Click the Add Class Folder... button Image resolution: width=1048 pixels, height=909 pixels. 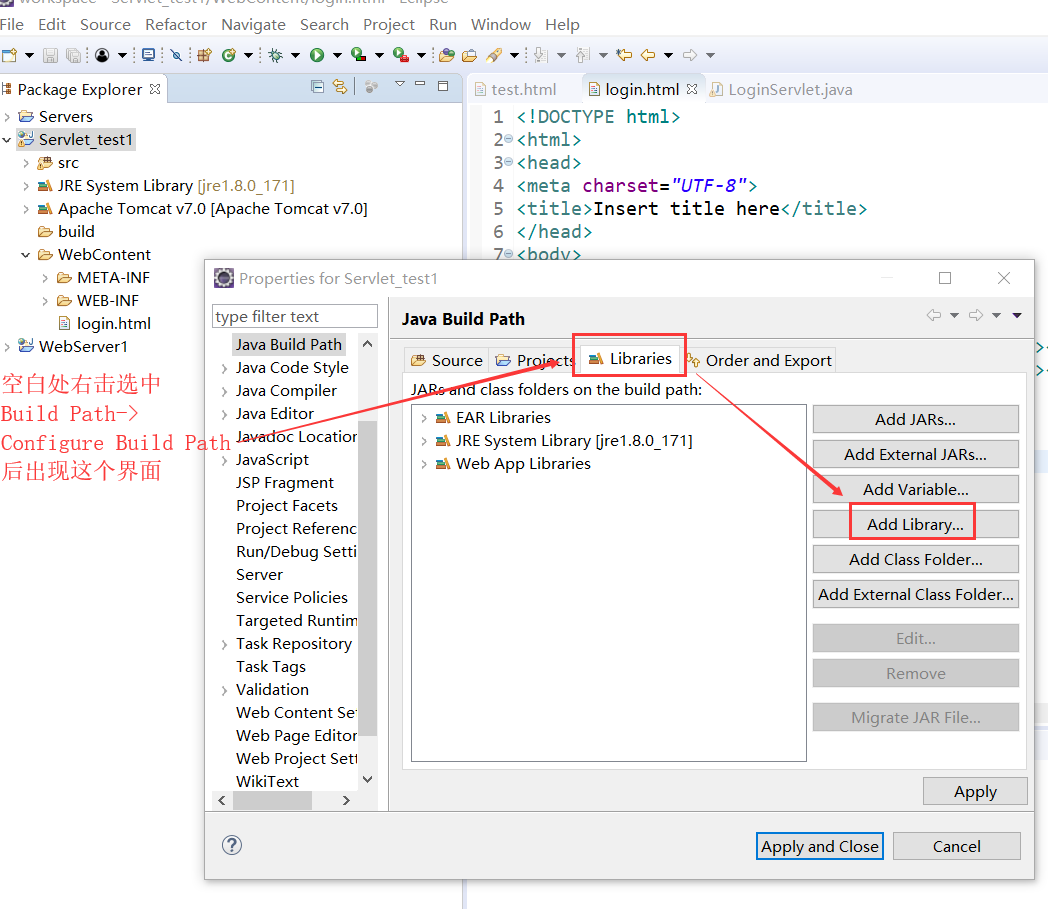tap(916, 559)
